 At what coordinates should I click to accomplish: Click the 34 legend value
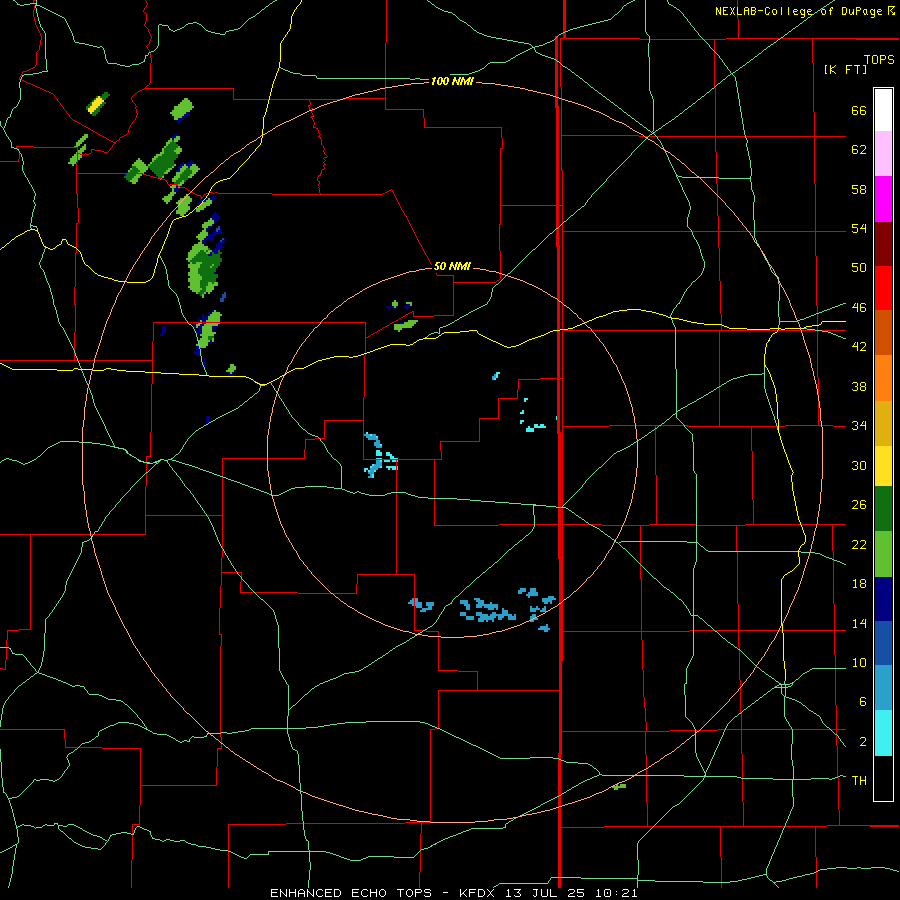[858, 425]
